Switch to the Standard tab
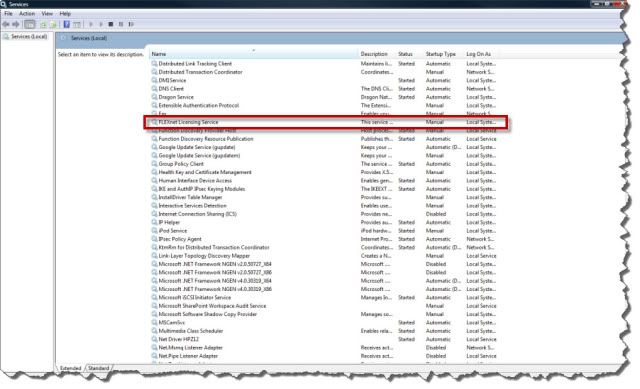The height and width of the screenshot is (389, 640). 99,368
